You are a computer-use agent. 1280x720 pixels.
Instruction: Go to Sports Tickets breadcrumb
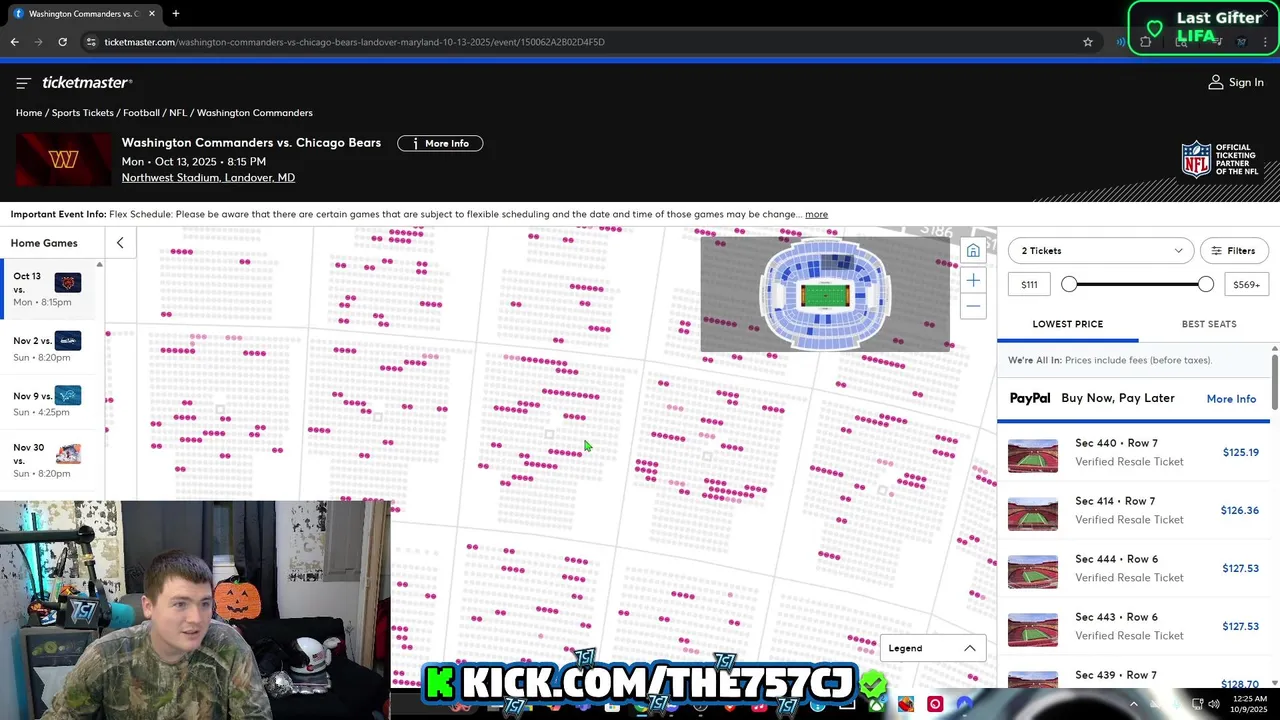tap(82, 113)
